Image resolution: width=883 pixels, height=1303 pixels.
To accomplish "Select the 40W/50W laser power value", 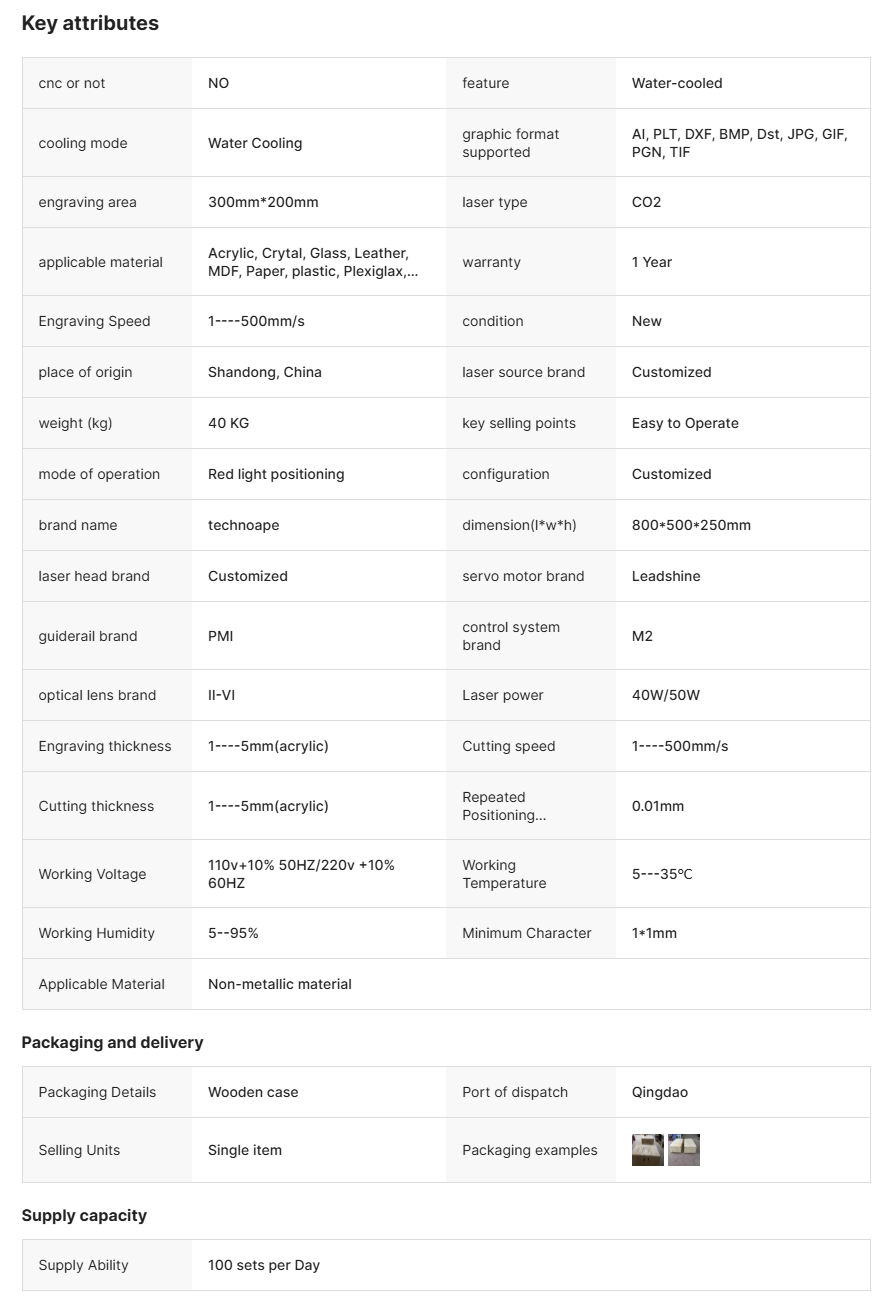I will point(666,695).
